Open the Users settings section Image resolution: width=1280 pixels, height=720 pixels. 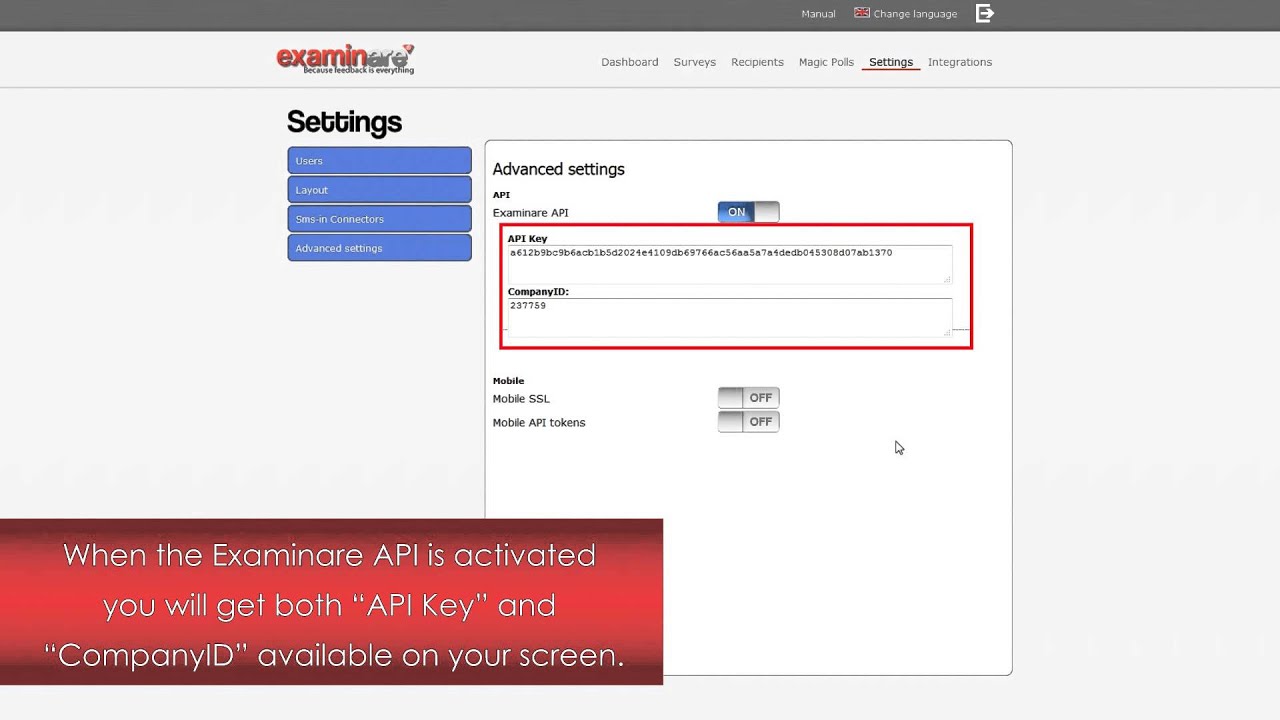(379, 160)
